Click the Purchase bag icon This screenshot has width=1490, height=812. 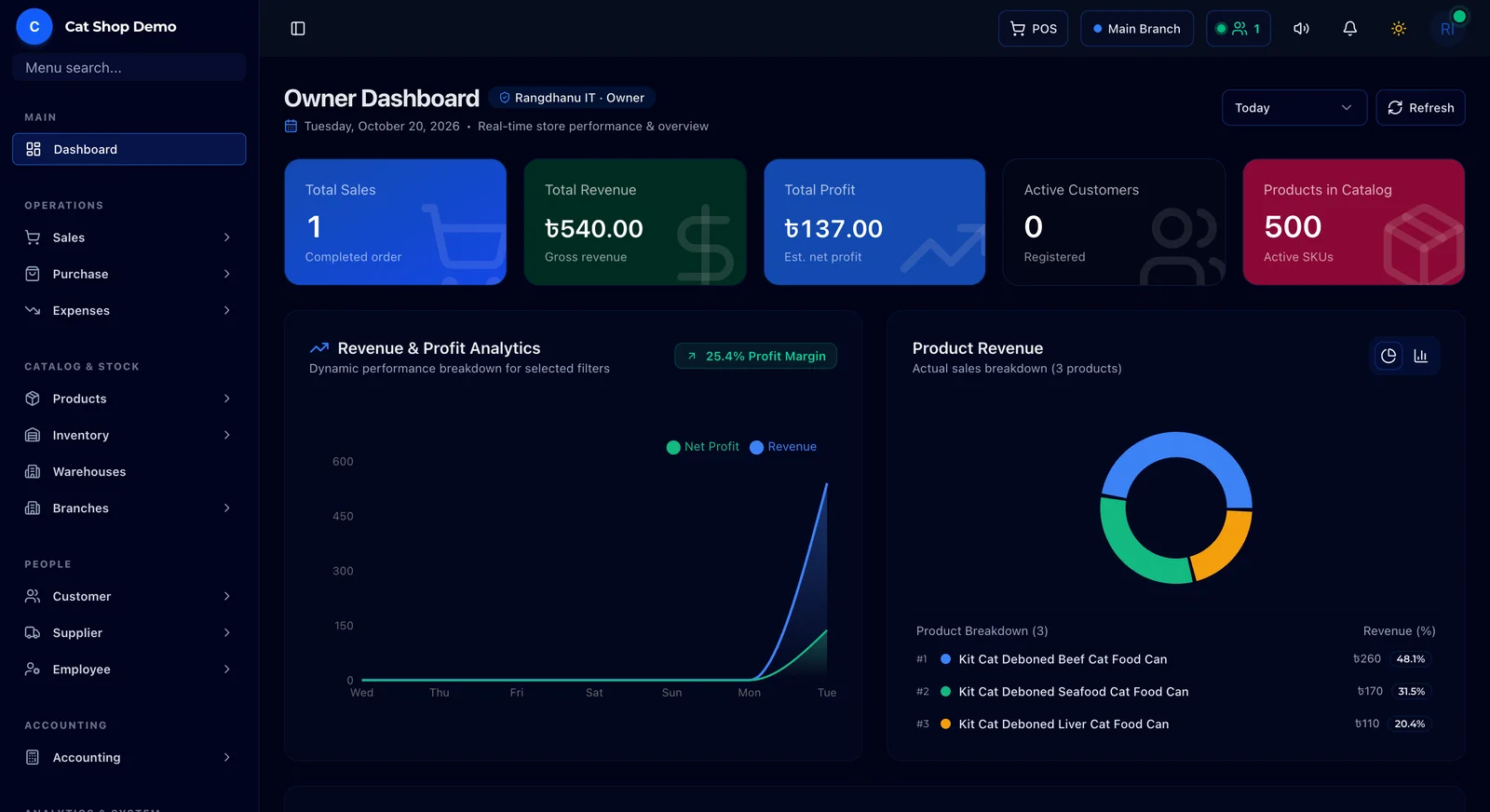[x=33, y=274]
